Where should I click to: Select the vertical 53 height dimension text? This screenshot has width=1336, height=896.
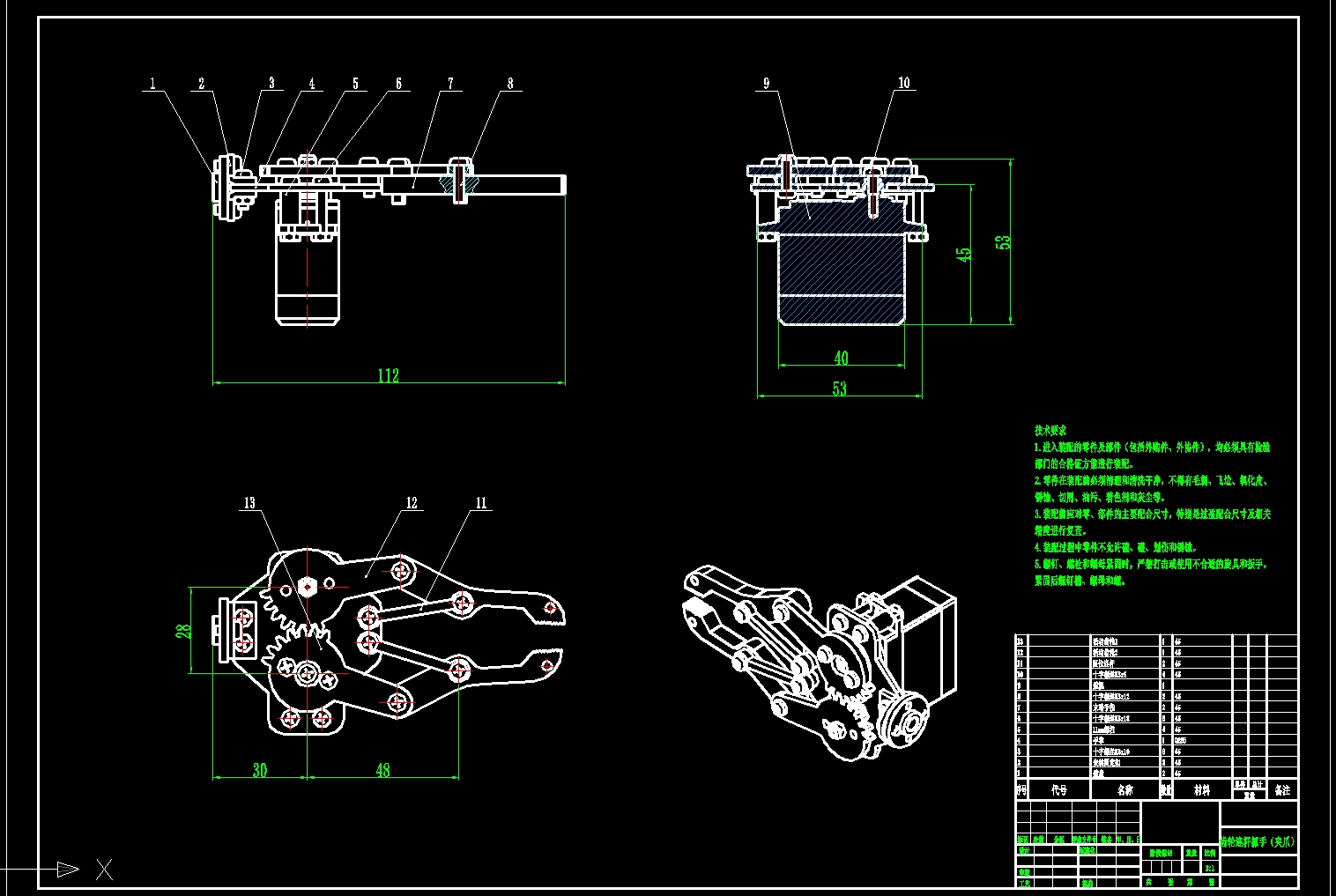(x=1004, y=242)
